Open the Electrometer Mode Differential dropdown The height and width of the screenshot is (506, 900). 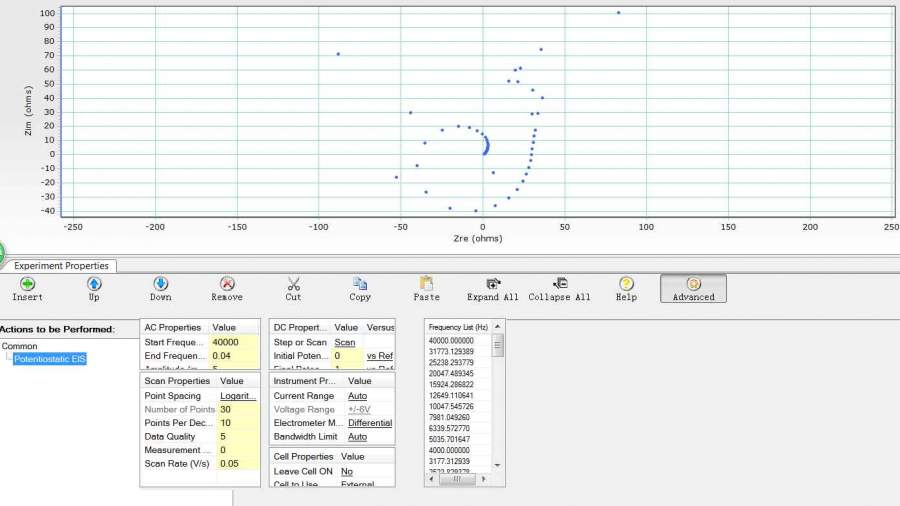click(370, 423)
